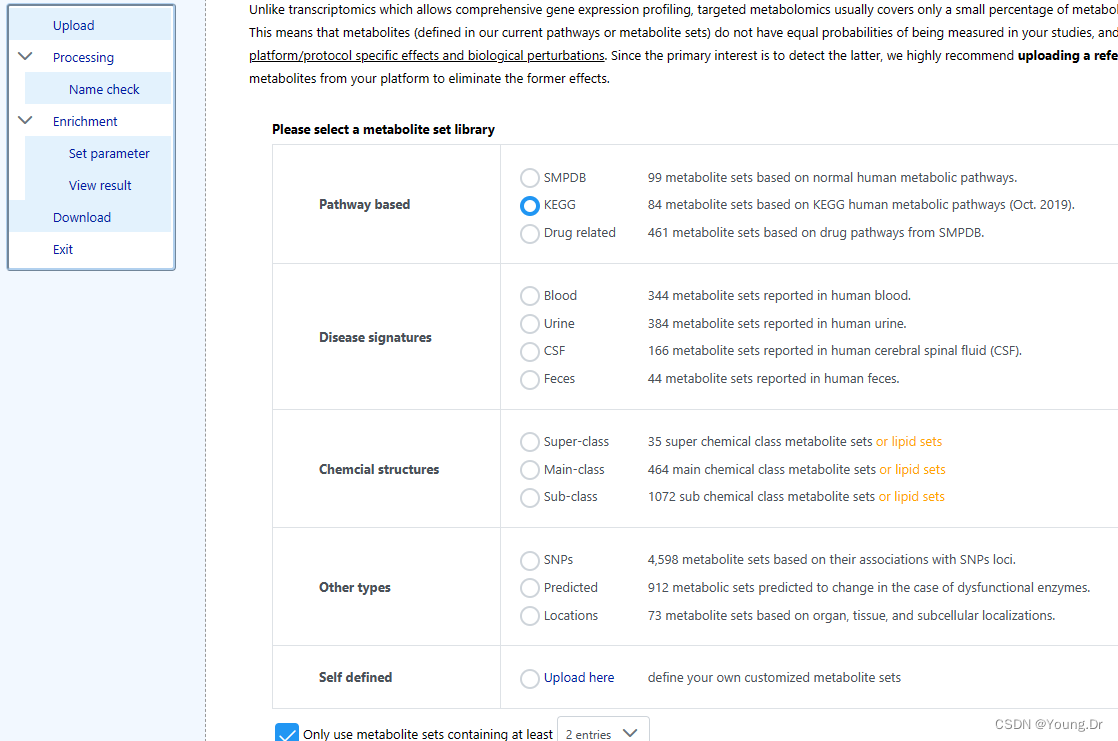Screen dimensions: 1118x741
Task: Select Download in the sidebar
Action: pyautogui.click(x=81, y=217)
